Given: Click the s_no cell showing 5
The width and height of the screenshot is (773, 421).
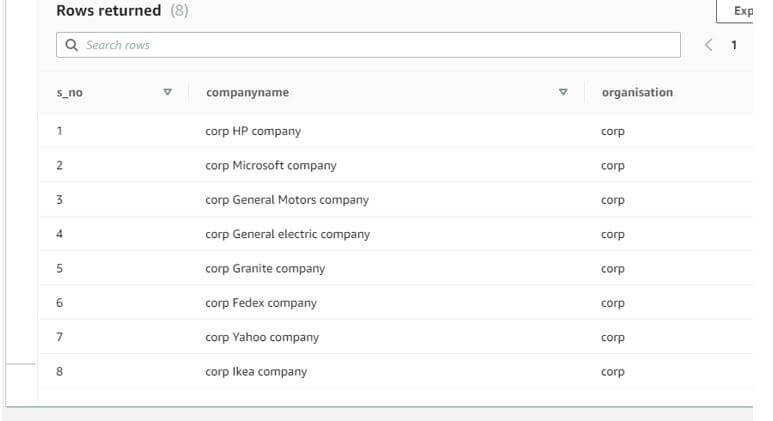Looking at the screenshot, I should tap(60, 269).
